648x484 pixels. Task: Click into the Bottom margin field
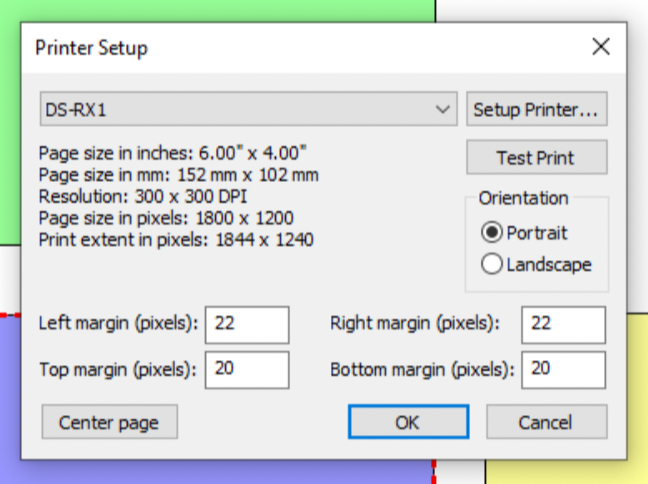563,369
